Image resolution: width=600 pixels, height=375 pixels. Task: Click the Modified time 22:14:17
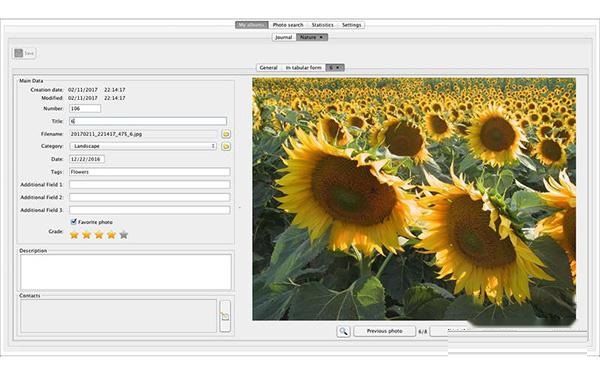point(115,98)
